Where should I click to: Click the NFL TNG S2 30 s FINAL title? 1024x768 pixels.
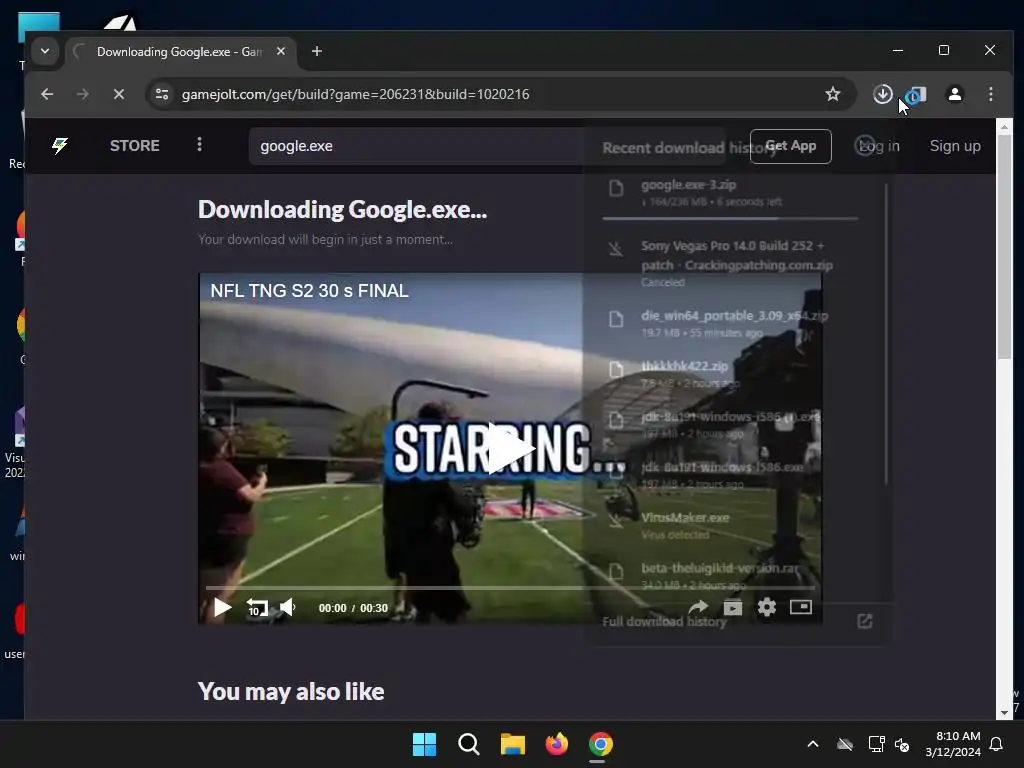coord(310,291)
